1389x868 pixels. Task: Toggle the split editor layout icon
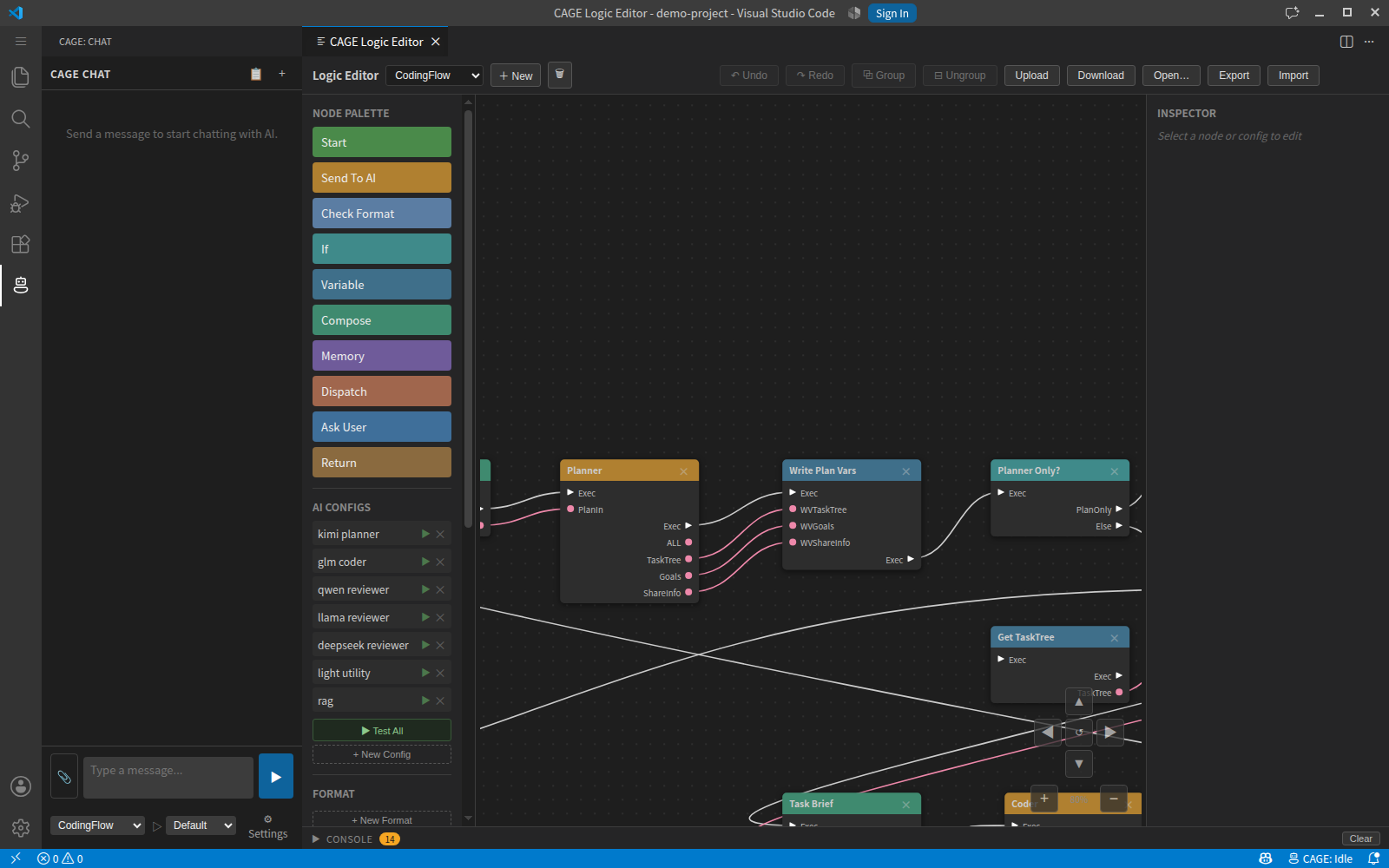click(1346, 42)
